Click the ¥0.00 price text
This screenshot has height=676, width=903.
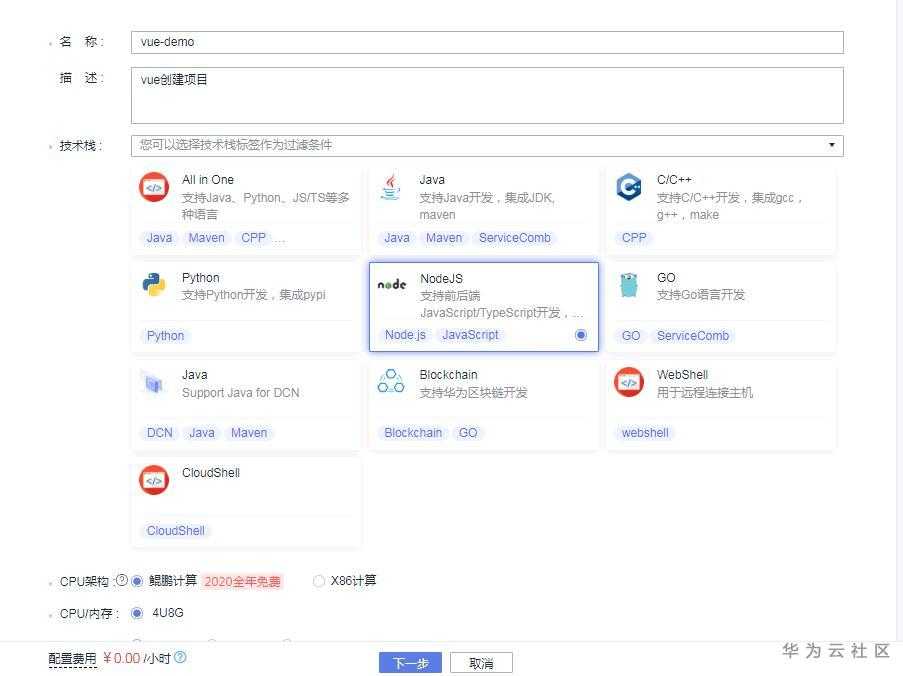tap(122, 658)
